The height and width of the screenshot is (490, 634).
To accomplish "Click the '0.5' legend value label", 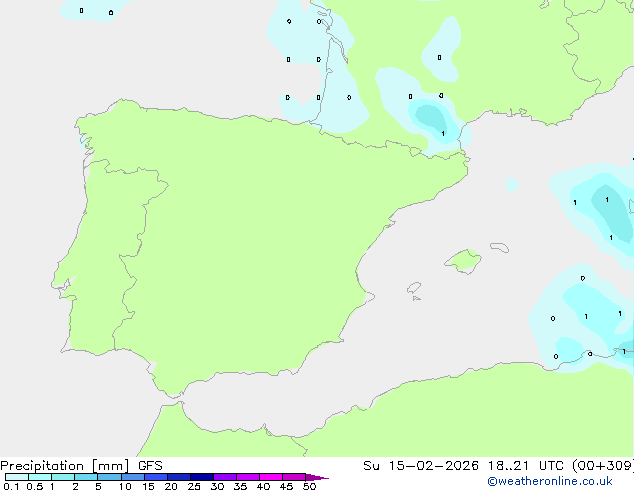I will click(35, 486).
